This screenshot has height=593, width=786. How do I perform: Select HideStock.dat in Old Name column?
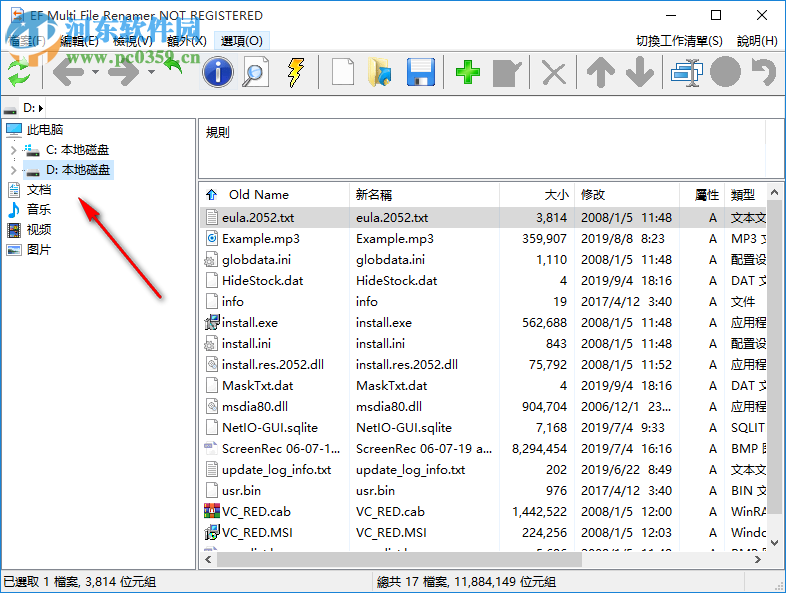(x=263, y=281)
